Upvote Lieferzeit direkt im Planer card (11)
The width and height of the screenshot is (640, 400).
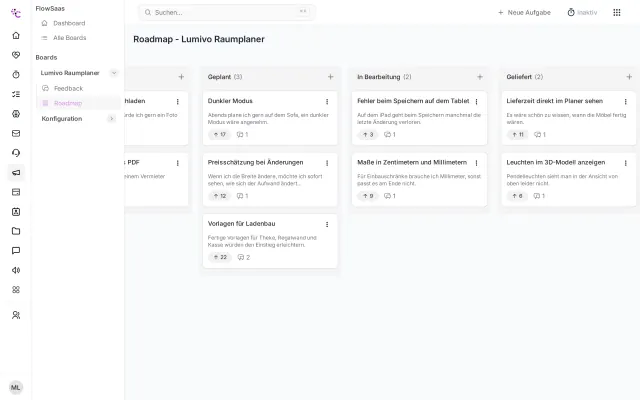518,134
